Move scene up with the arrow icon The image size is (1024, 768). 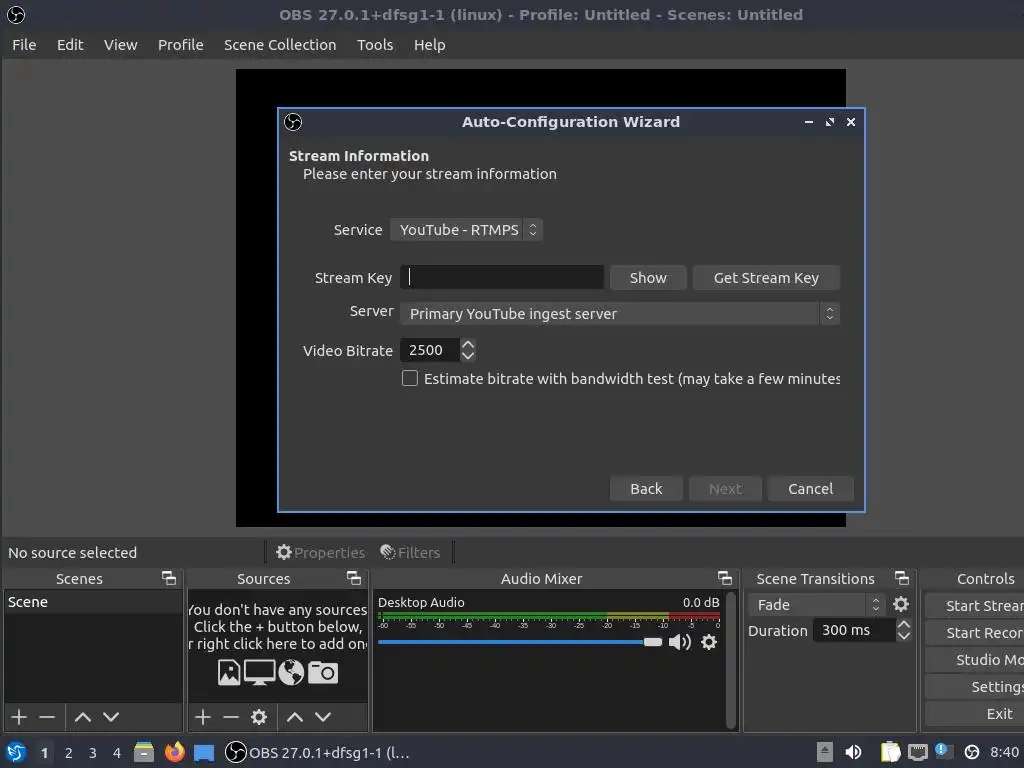coord(82,717)
